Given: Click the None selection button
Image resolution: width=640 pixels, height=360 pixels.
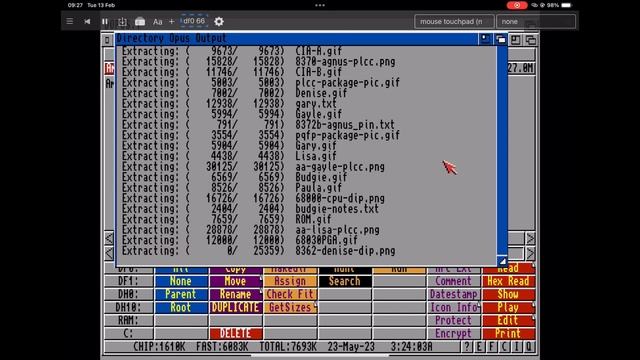Looking at the screenshot, I should [x=181, y=281].
